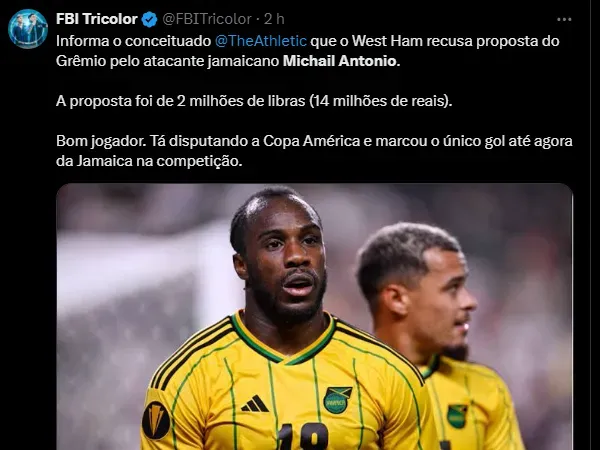Click the "Bom jogador" paragraph
Screen dimensions: 600x450
tap(314, 151)
